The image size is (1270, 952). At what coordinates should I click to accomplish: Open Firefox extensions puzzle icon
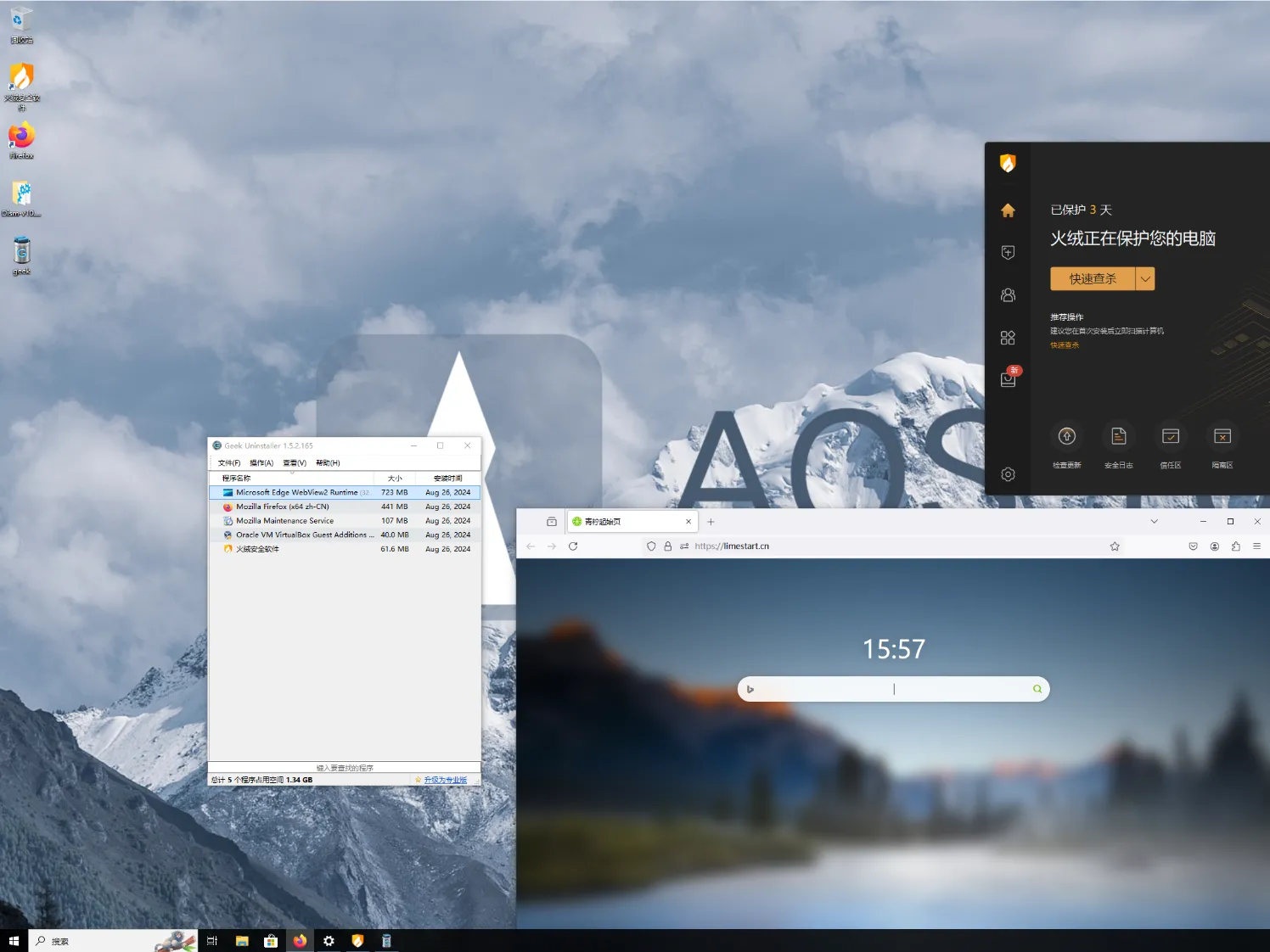1236,546
